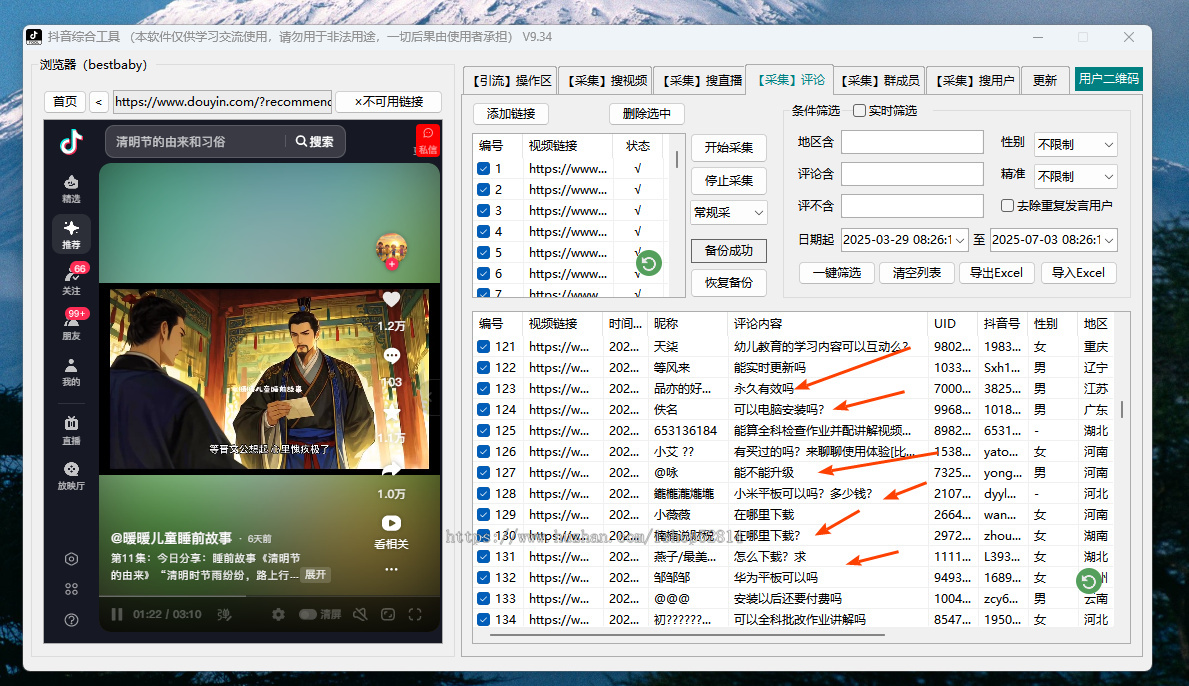Expand the video description with 展开

click(x=315, y=575)
